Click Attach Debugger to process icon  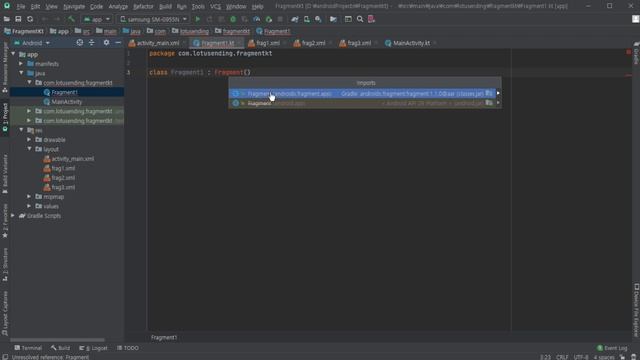[269, 19]
